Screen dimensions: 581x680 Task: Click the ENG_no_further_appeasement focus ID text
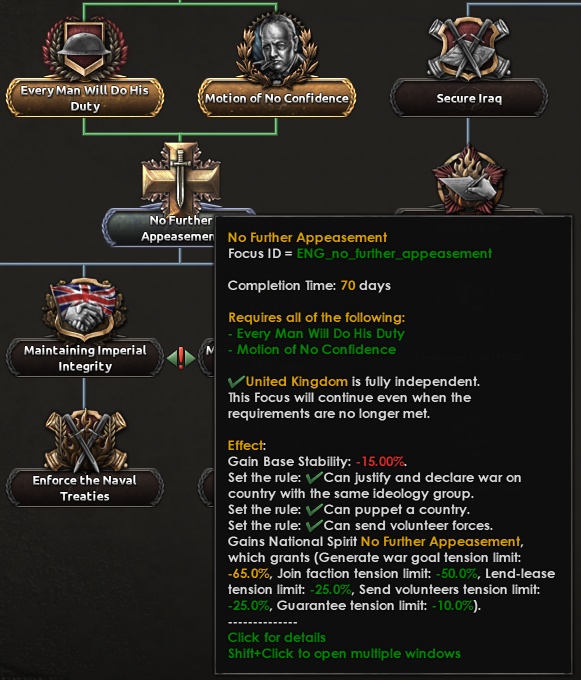pyautogui.click(x=394, y=253)
